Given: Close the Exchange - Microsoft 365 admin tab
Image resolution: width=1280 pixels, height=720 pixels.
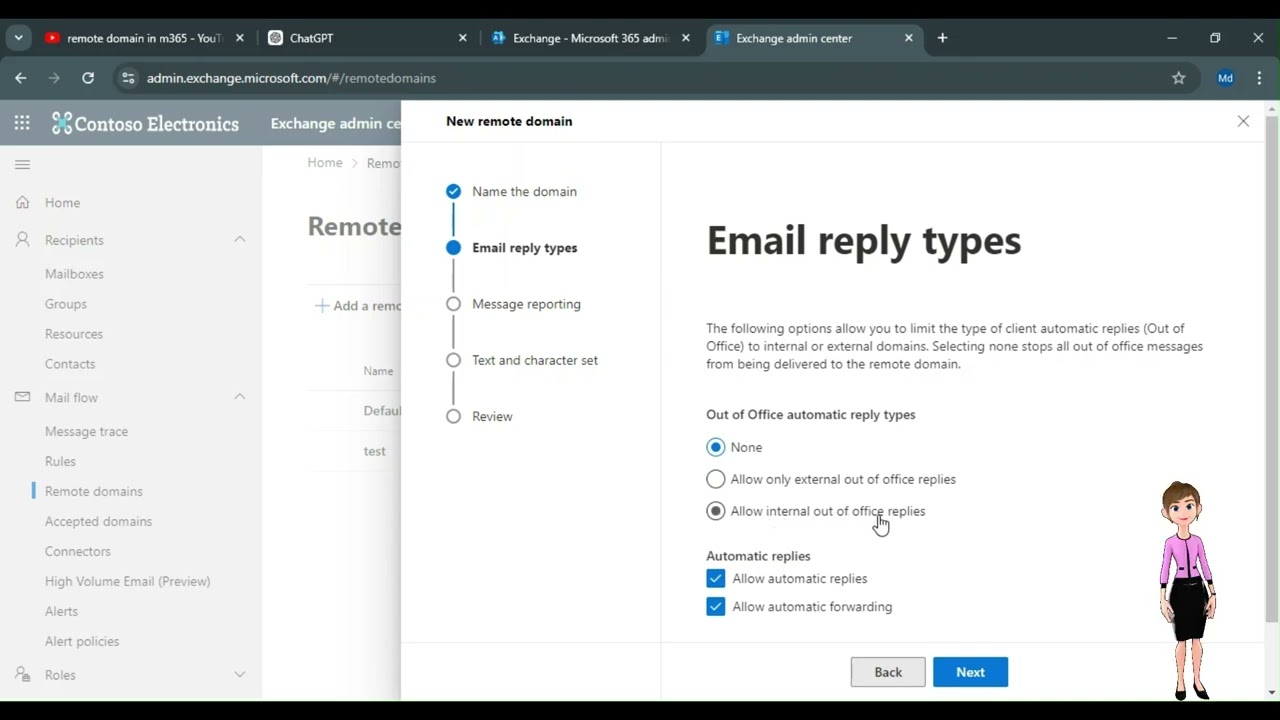Looking at the screenshot, I should (685, 38).
